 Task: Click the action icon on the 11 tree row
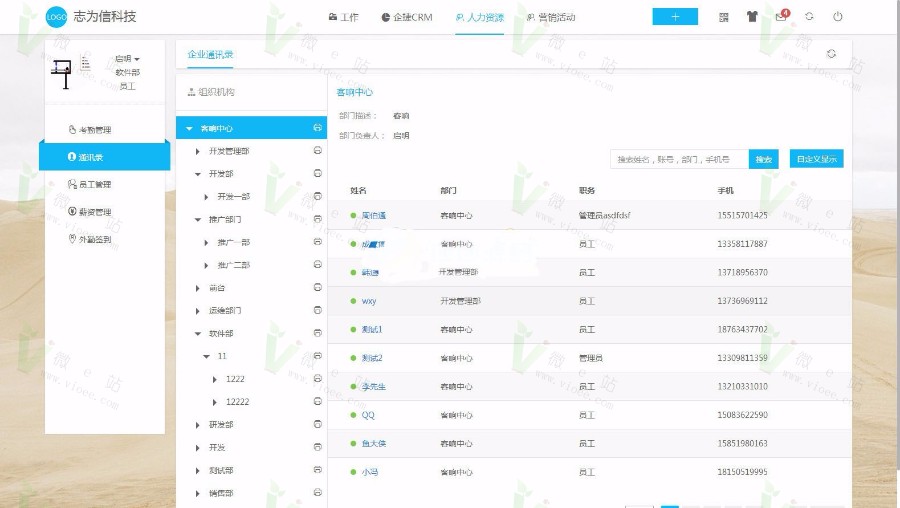click(x=317, y=356)
